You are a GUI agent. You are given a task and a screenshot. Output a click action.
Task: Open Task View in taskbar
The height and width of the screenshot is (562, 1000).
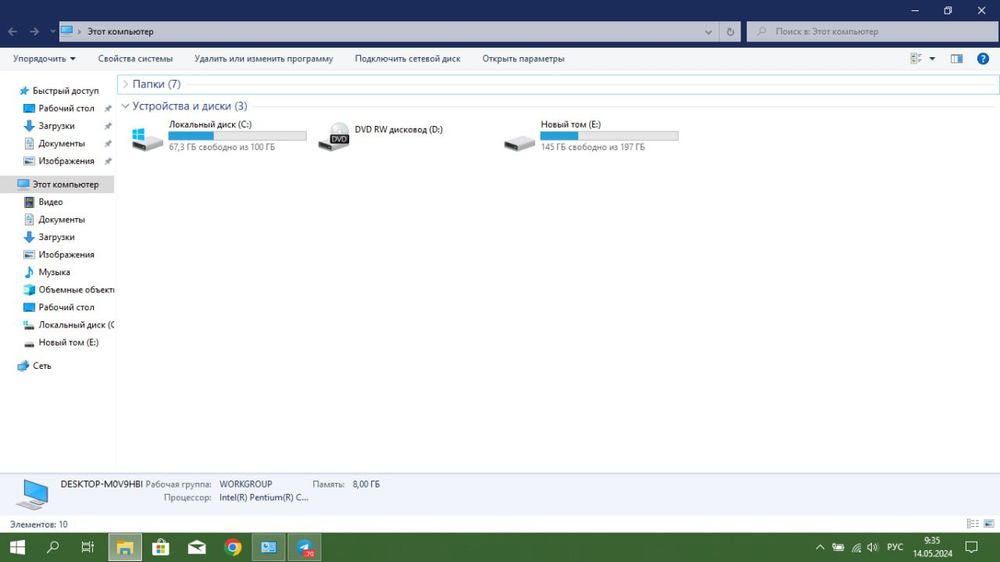[x=87, y=547]
